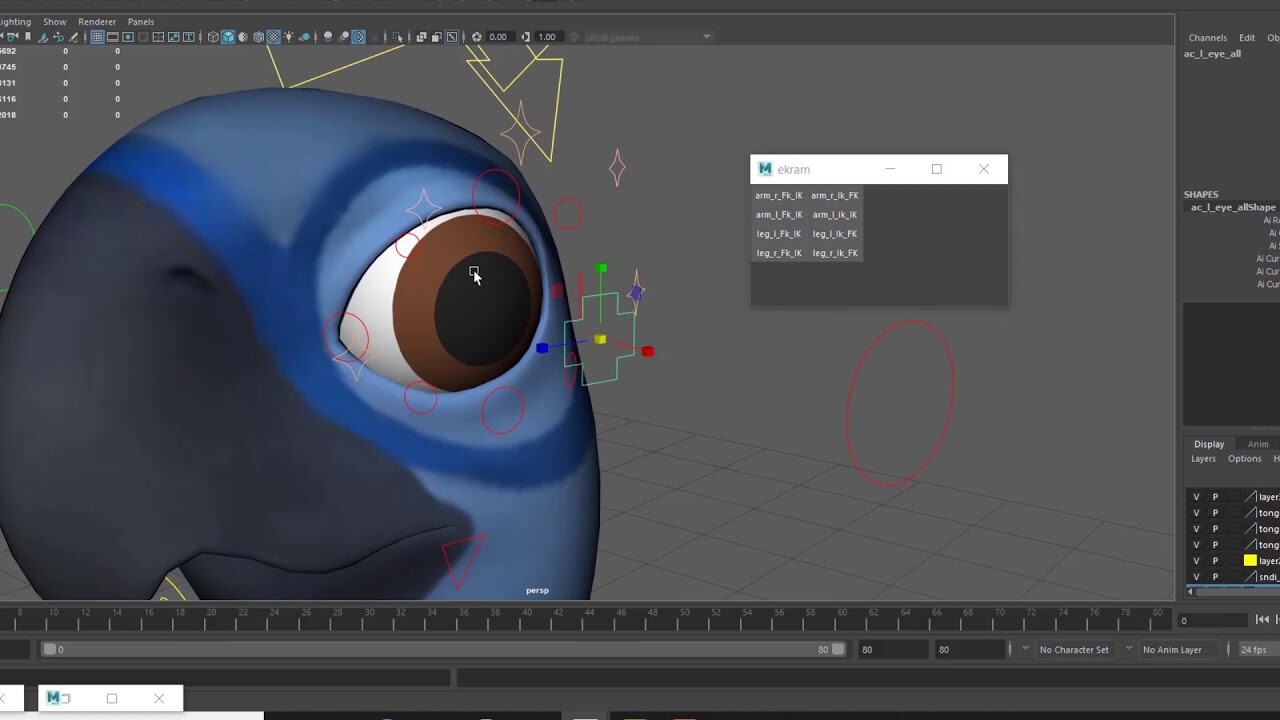The height and width of the screenshot is (720, 1280).
Task: Toggle playback of the tong layer
Action: (1215, 513)
